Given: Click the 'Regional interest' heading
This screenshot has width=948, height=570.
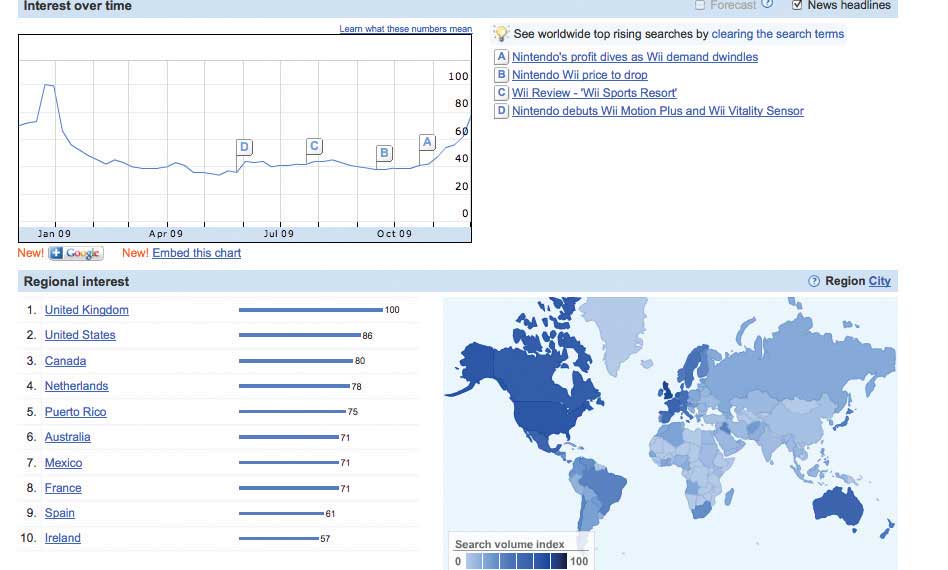Looking at the screenshot, I should 76,282.
